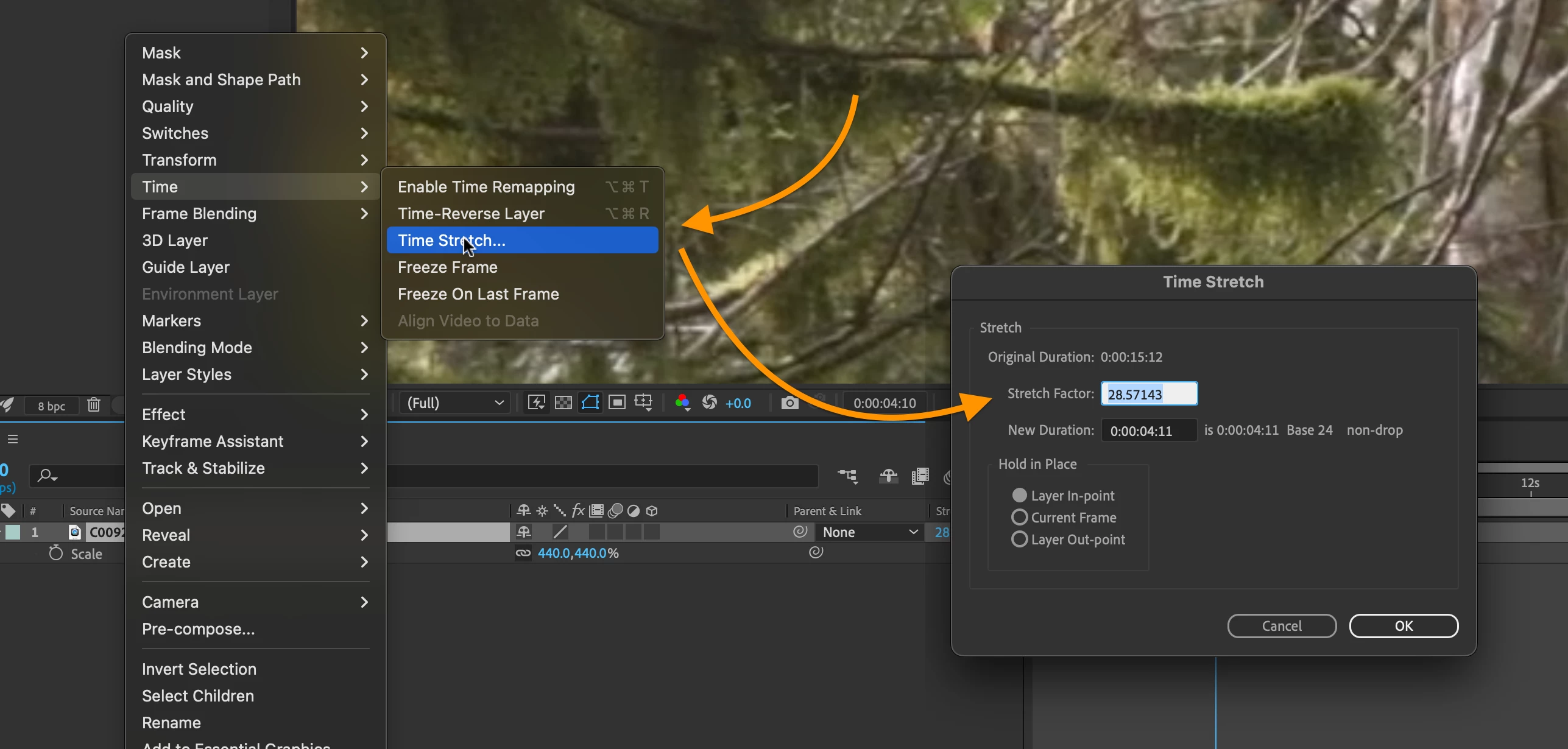Click Pre-compose... in the context menu

(199, 629)
